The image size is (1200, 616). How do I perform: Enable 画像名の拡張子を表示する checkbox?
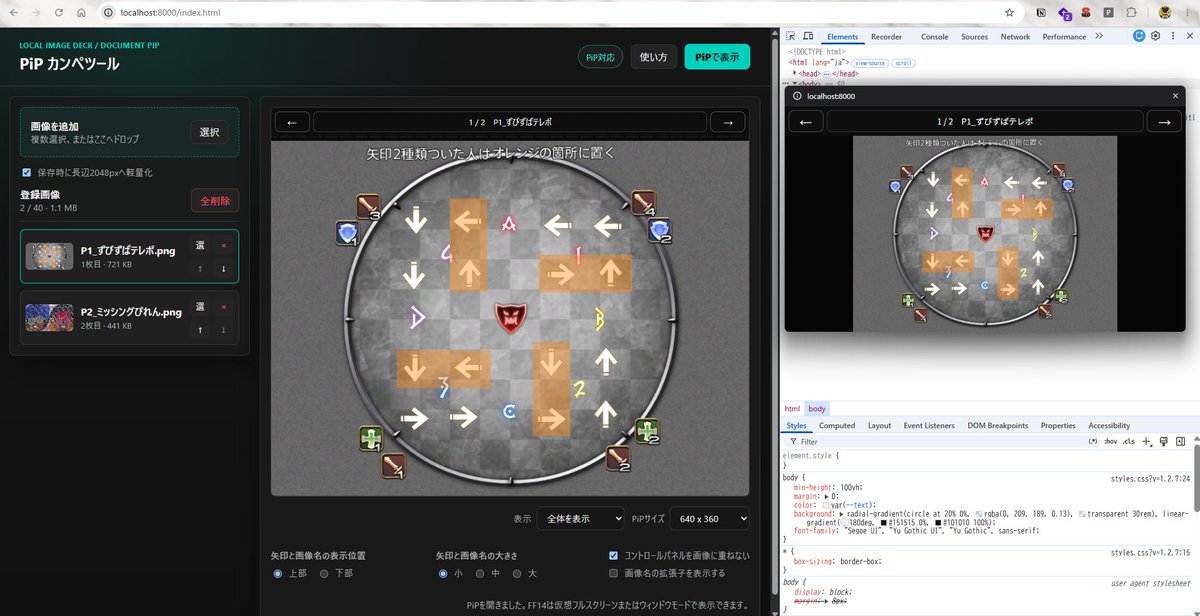coord(614,573)
